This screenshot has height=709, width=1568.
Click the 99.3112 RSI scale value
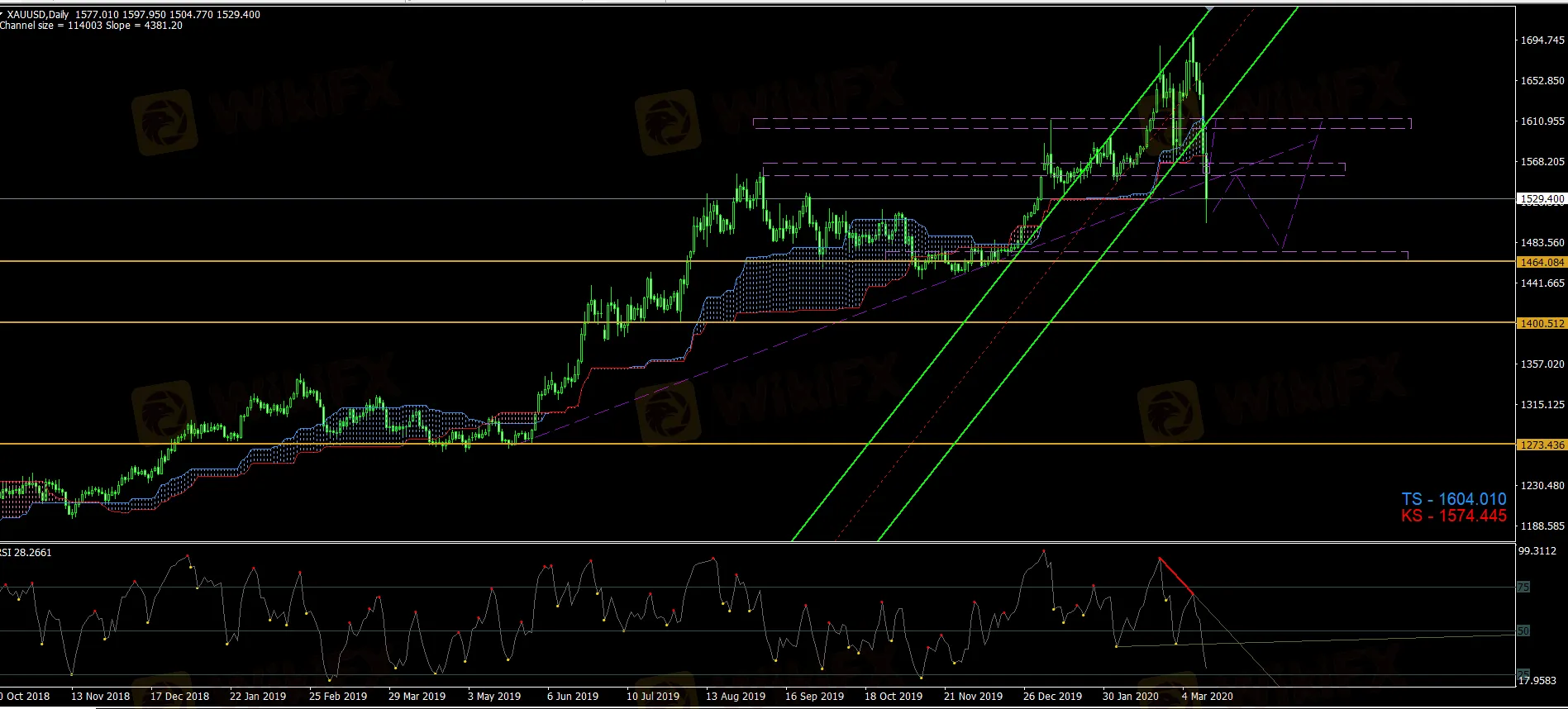[x=1537, y=551]
